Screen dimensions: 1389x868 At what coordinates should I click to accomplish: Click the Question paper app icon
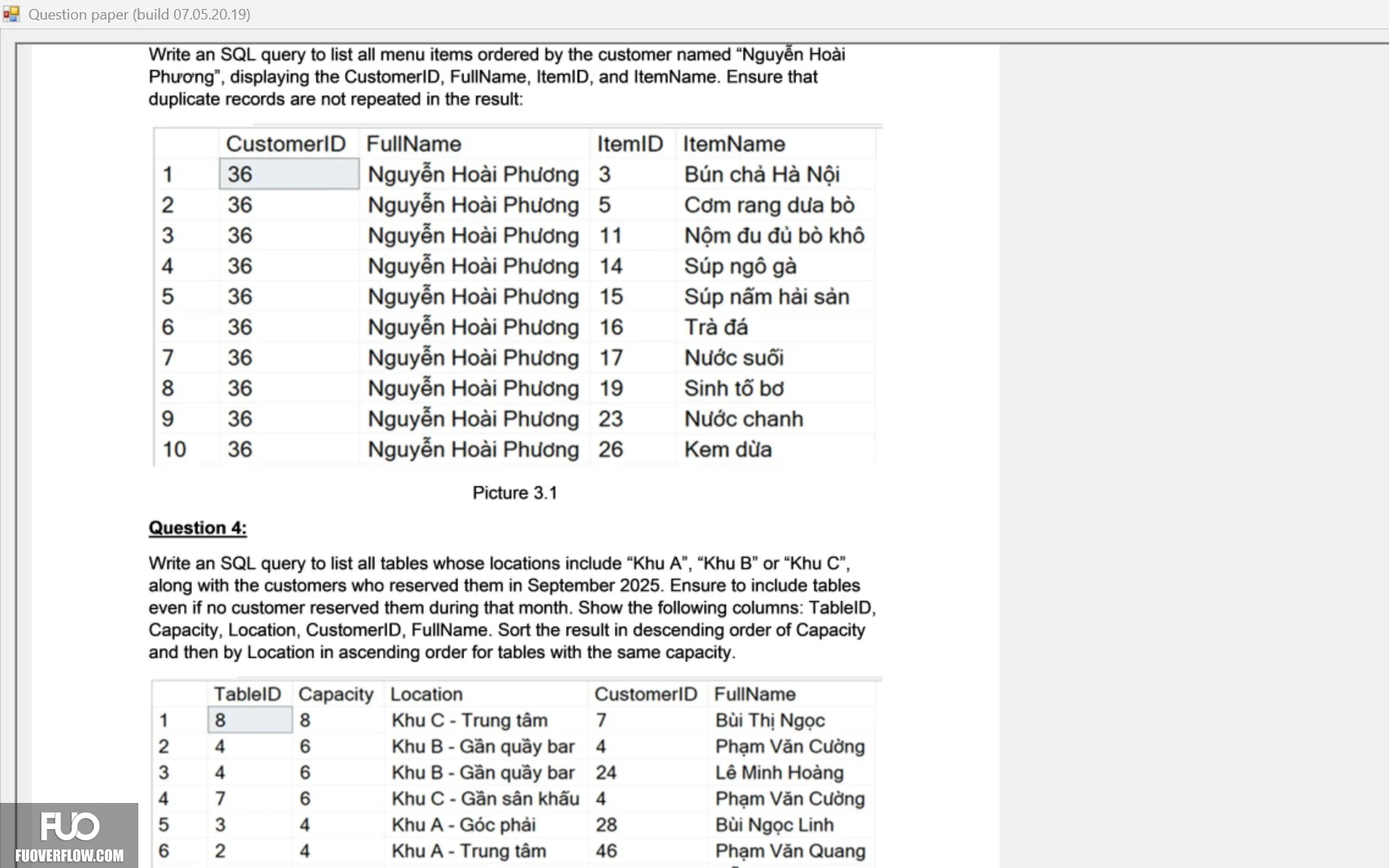point(11,14)
